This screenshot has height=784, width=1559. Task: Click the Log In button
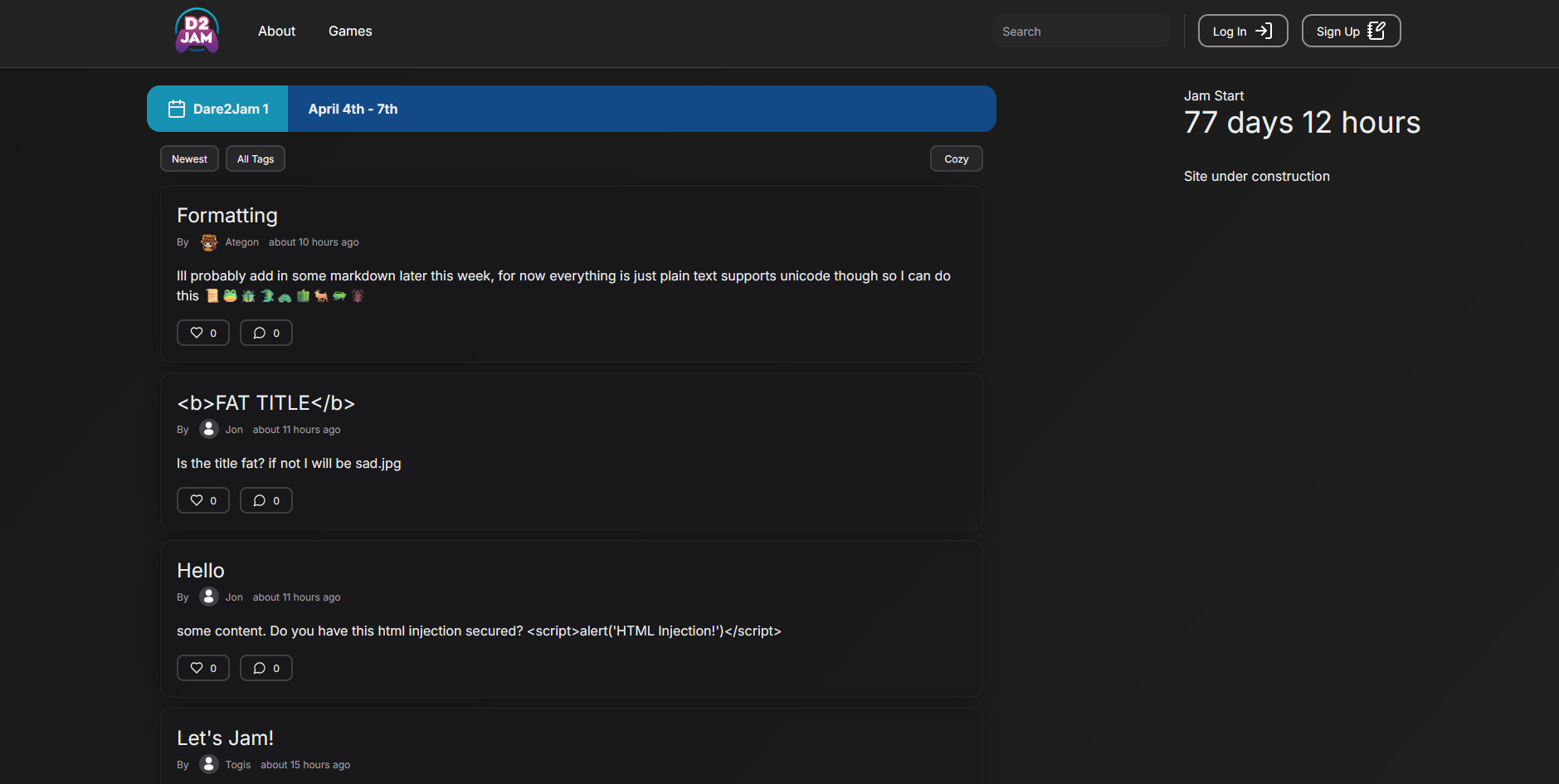[x=1242, y=31]
